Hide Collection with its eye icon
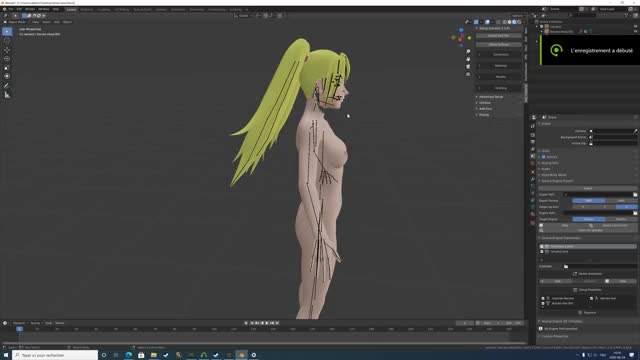The image size is (640, 360). pos(636,27)
